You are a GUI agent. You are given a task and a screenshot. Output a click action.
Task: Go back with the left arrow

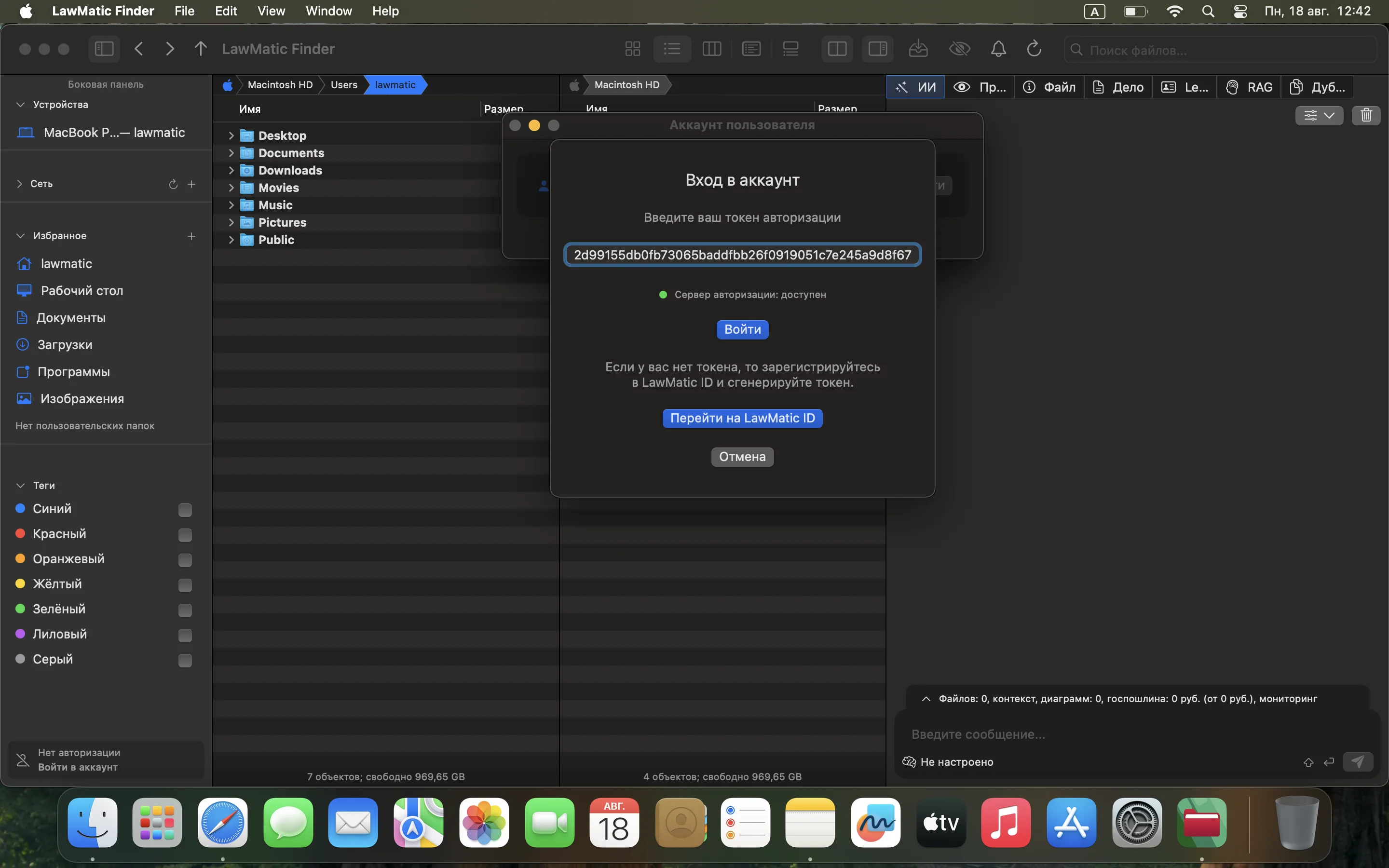pyautogui.click(x=139, y=49)
